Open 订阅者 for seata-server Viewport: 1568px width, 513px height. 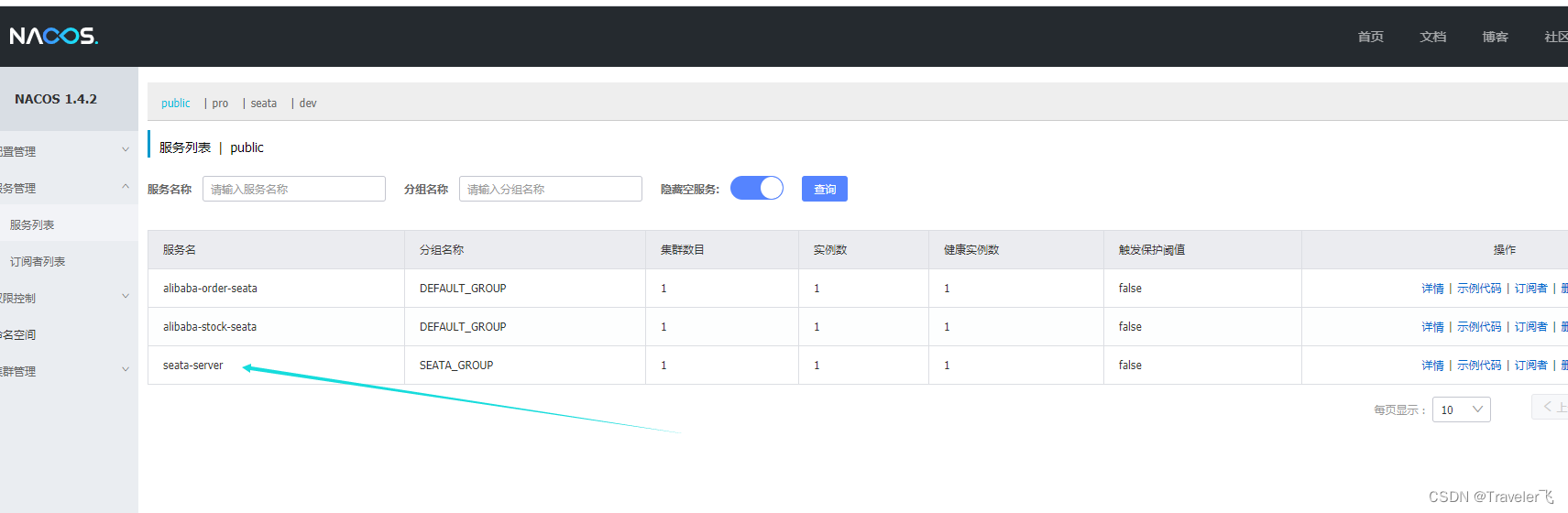[x=1530, y=365]
